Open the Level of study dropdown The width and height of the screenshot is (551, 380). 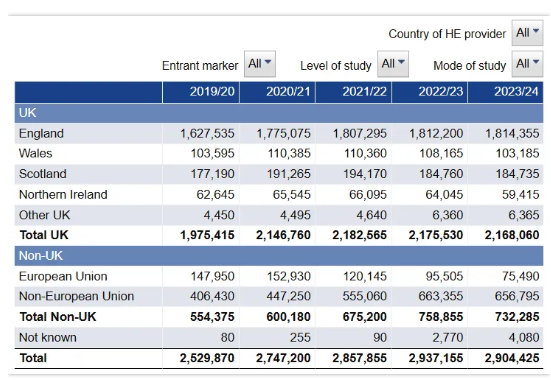point(393,64)
